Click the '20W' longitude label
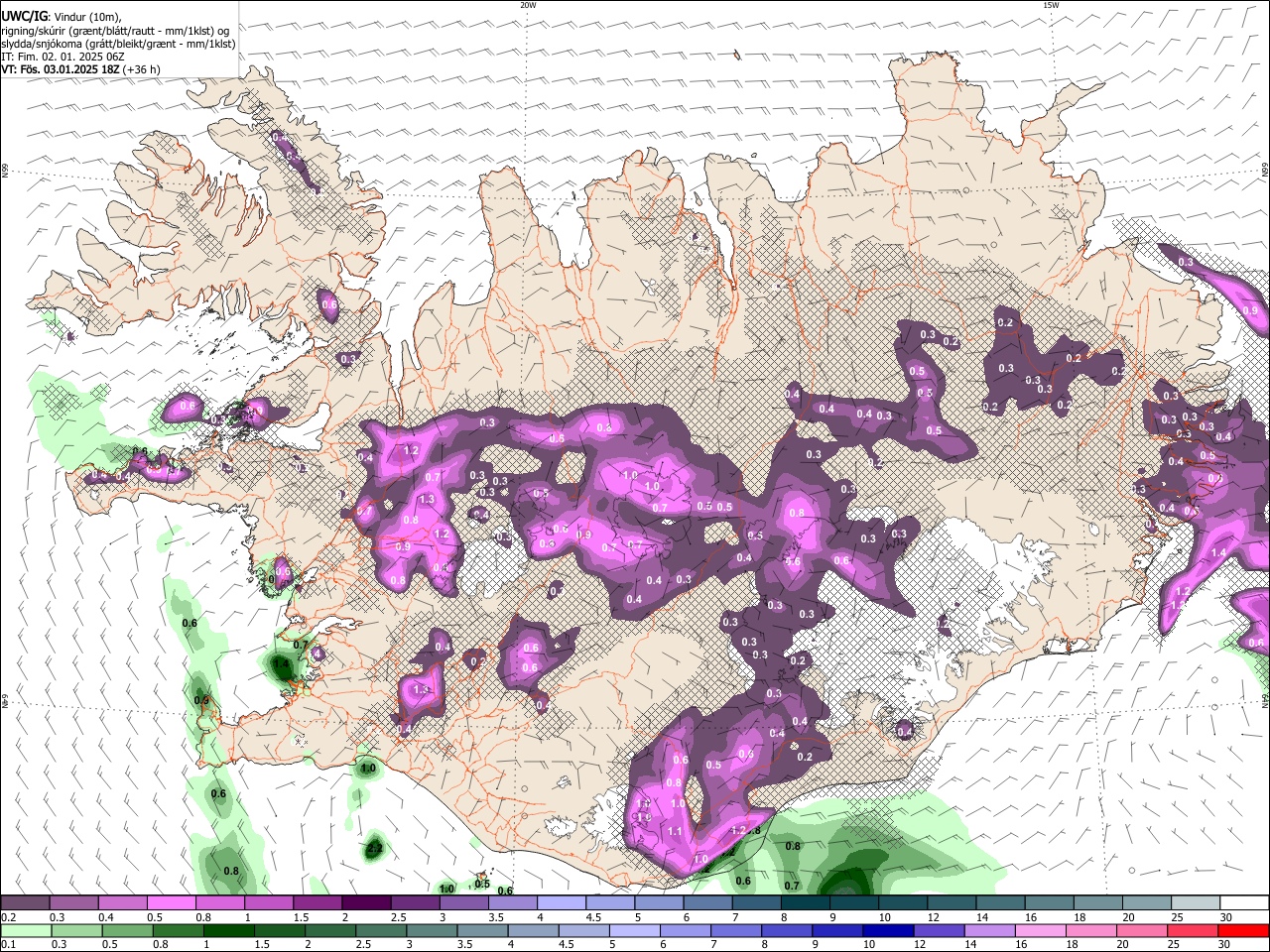1270x952 pixels. [x=528, y=5]
